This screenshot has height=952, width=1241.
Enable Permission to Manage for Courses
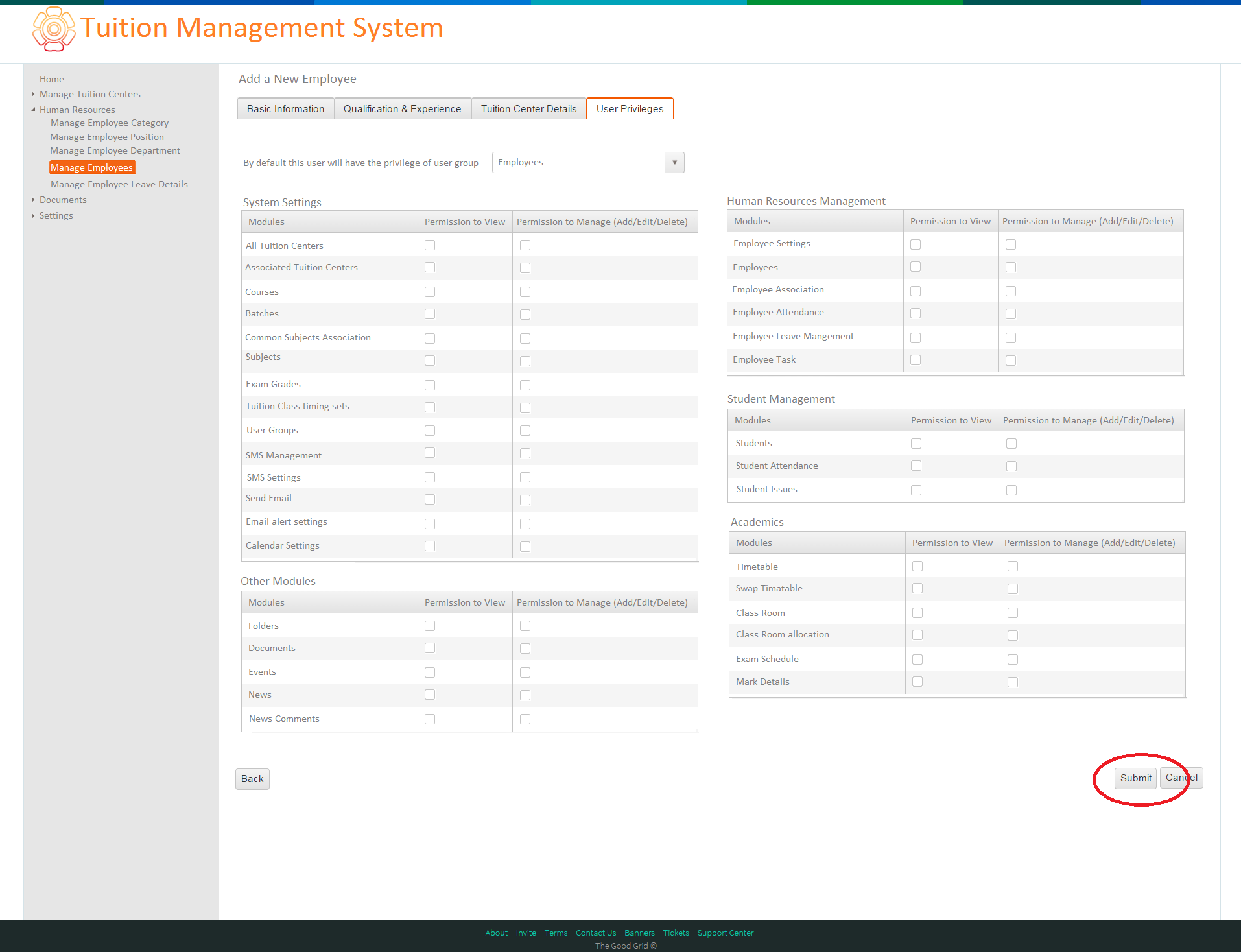[x=525, y=292]
